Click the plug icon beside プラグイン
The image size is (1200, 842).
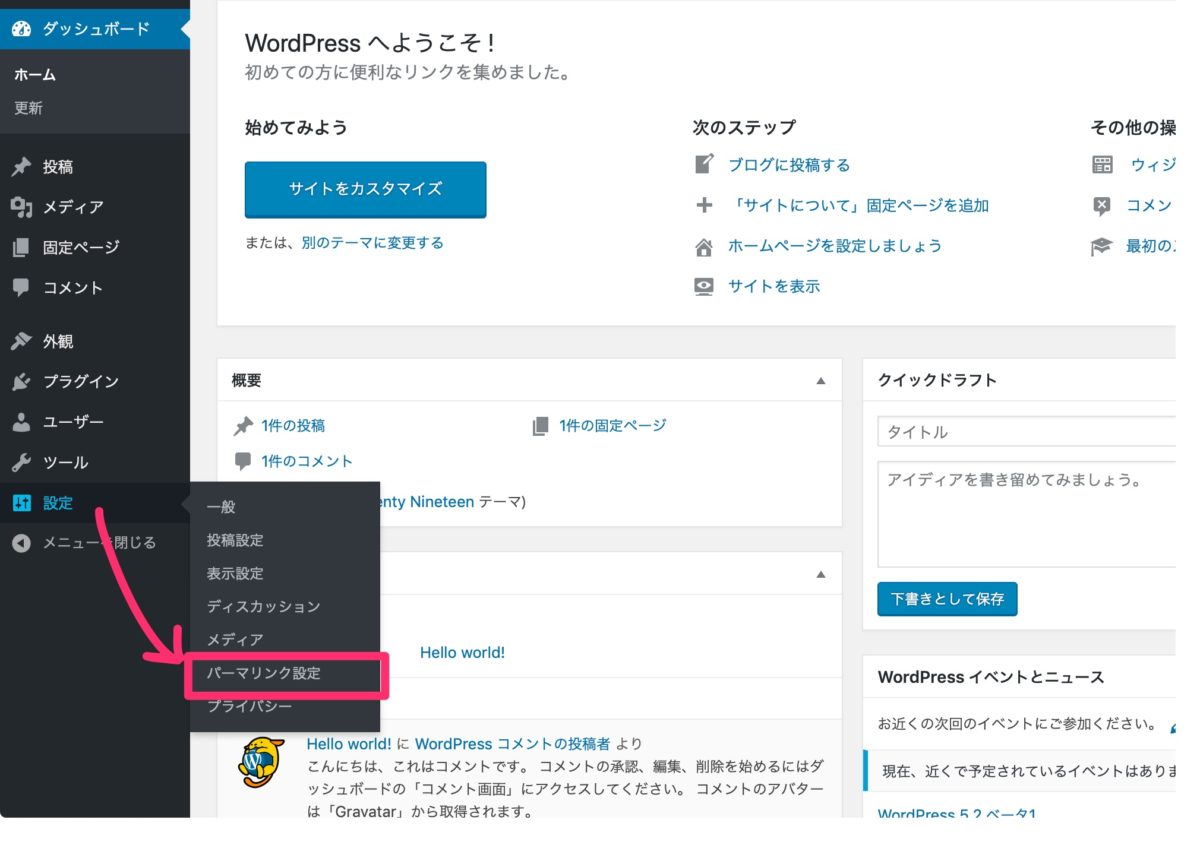(x=22, y=382)
